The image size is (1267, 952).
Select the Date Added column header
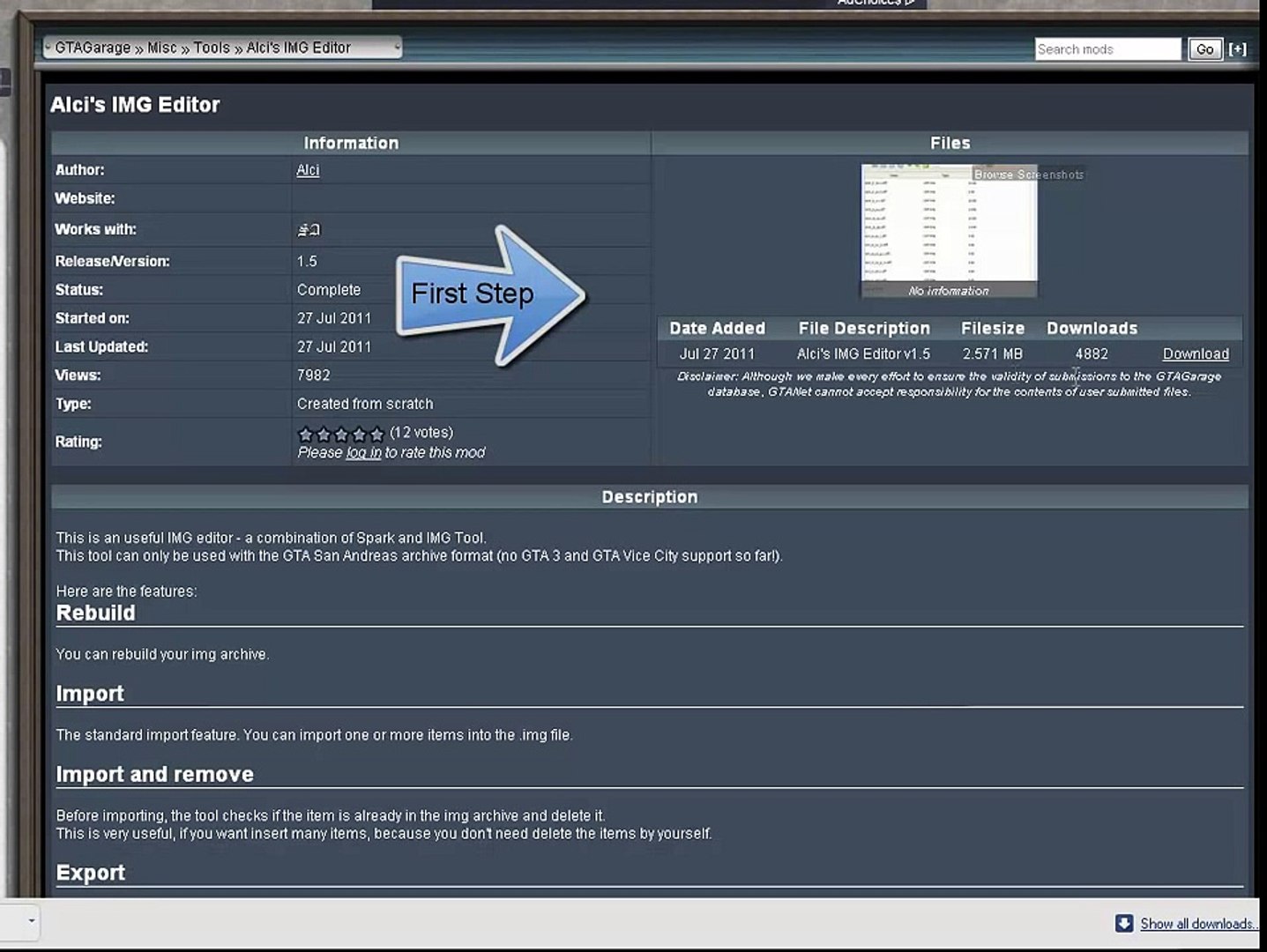point(717,328)
